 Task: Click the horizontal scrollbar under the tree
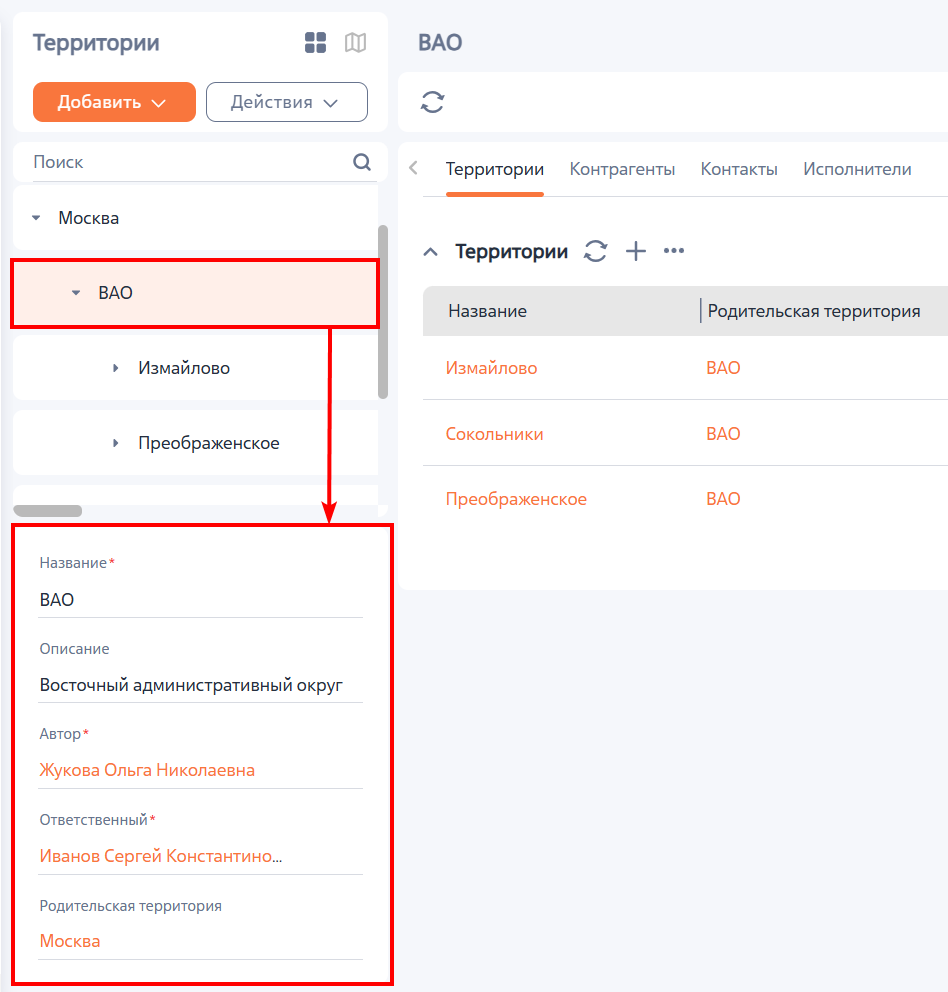[47, 511]
